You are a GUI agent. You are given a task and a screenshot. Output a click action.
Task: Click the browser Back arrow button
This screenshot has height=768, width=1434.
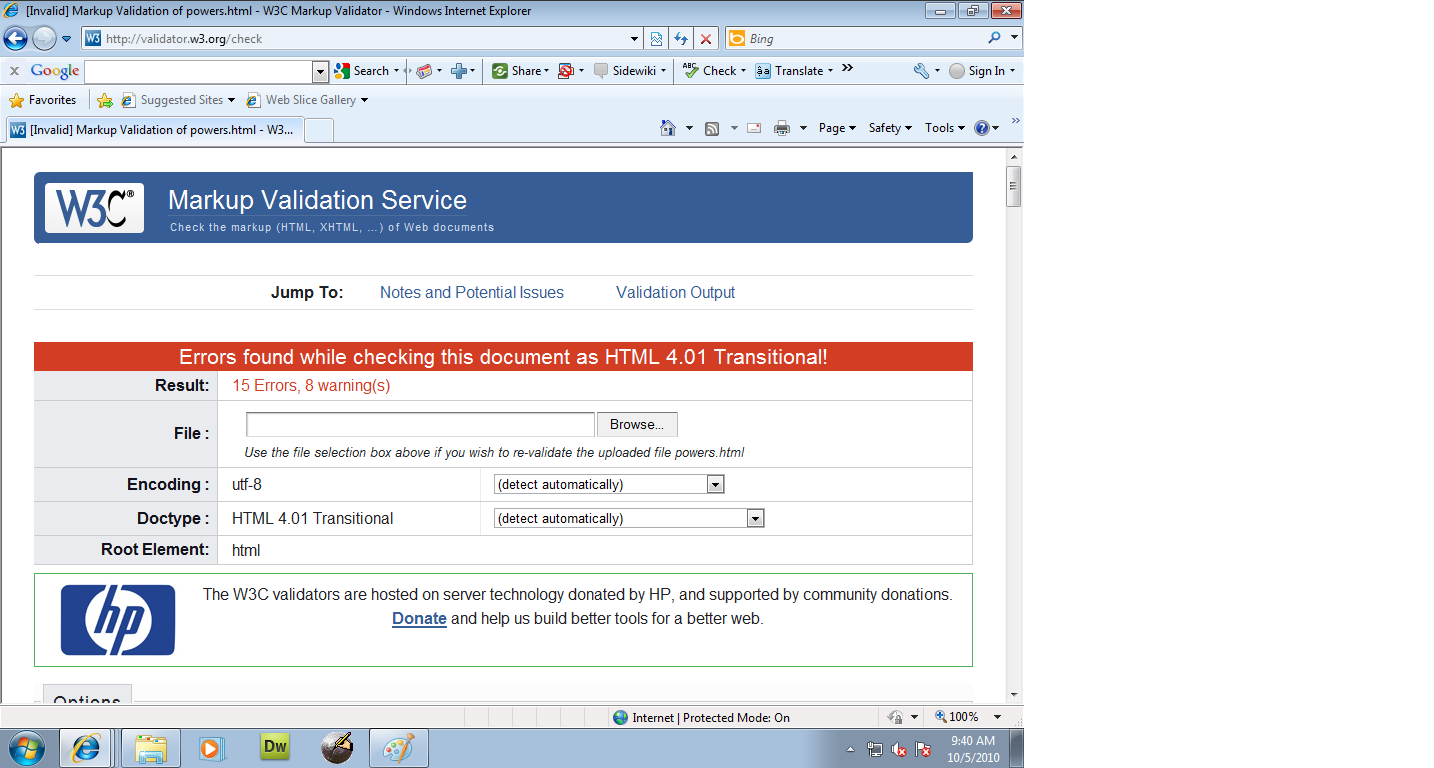click(x=16, y=39)
